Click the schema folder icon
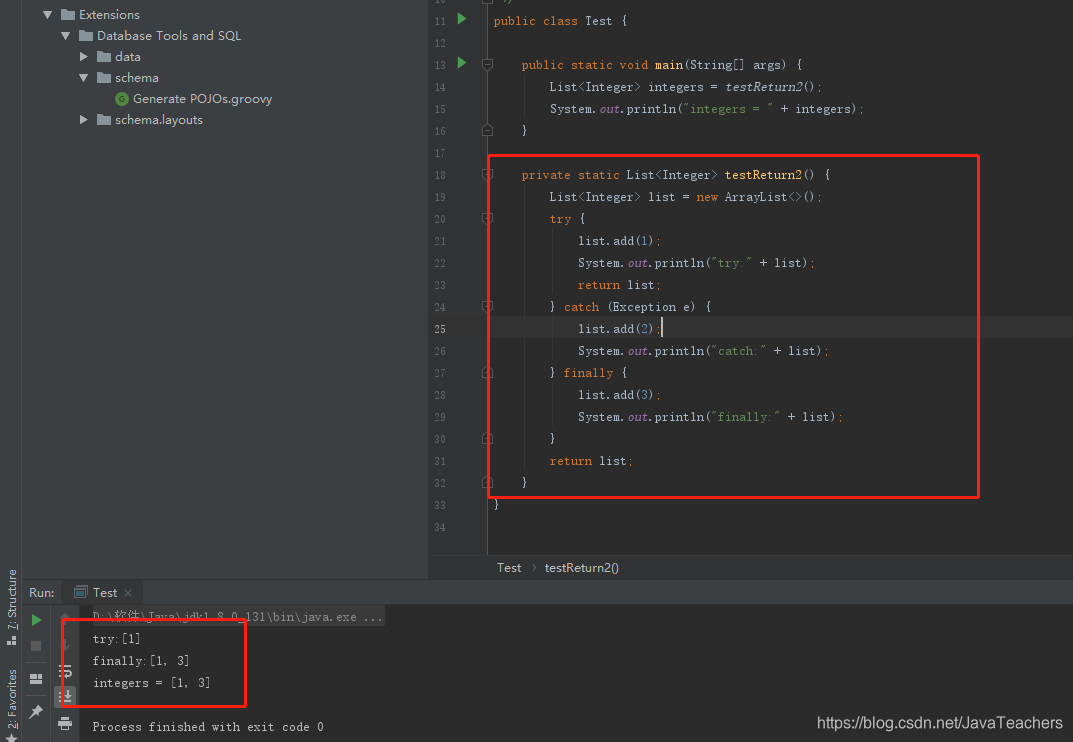Image resolution: width=1073 pixels, height=742 pixels. click(x=104, y=77)
